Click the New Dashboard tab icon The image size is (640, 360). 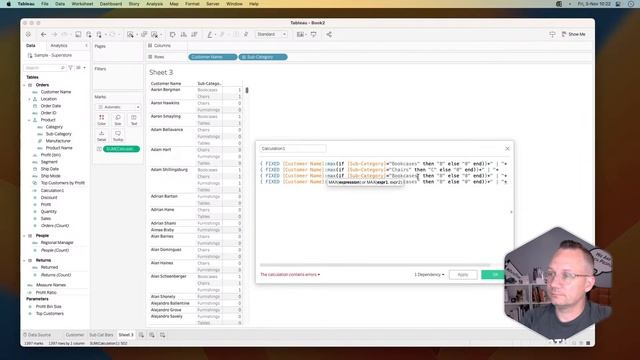pos(152,335)
